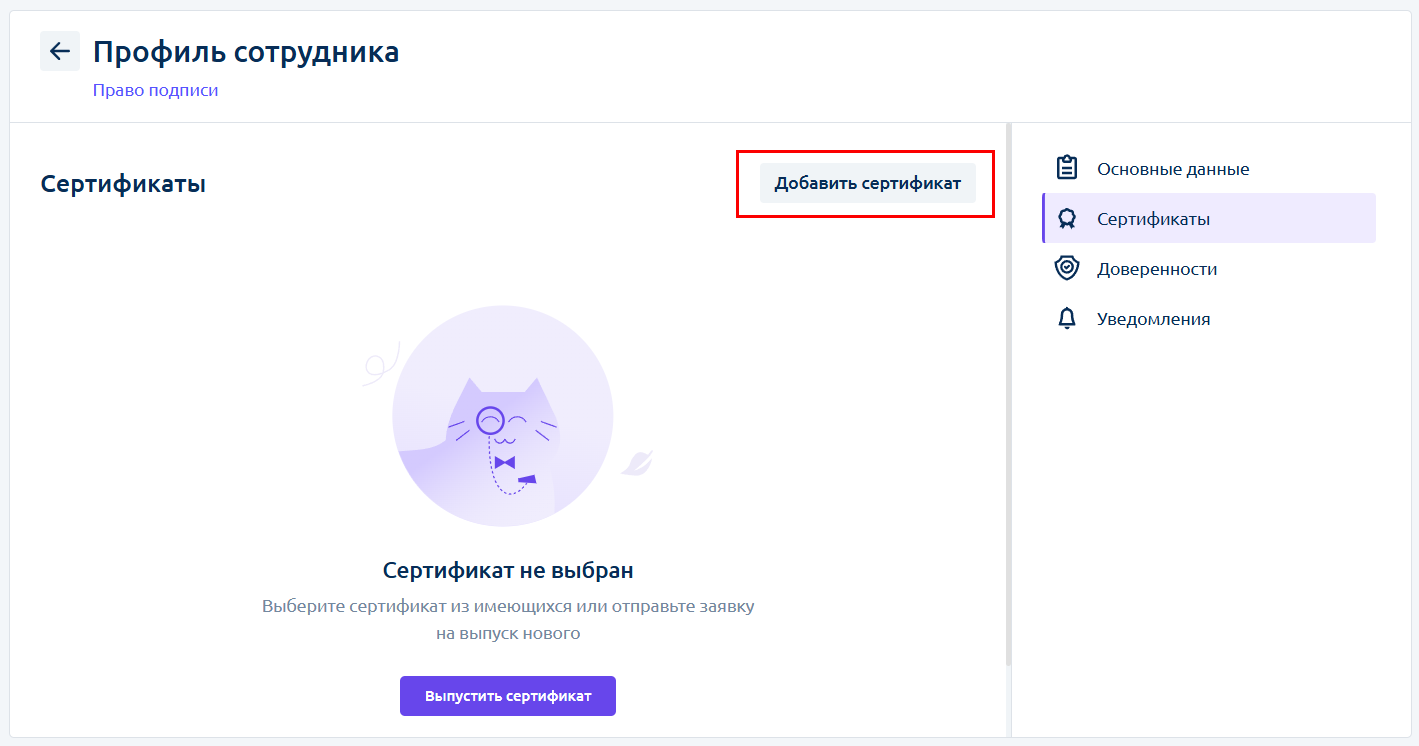Click the round cat illustration
1419x746 pixels.
(503, 416)
